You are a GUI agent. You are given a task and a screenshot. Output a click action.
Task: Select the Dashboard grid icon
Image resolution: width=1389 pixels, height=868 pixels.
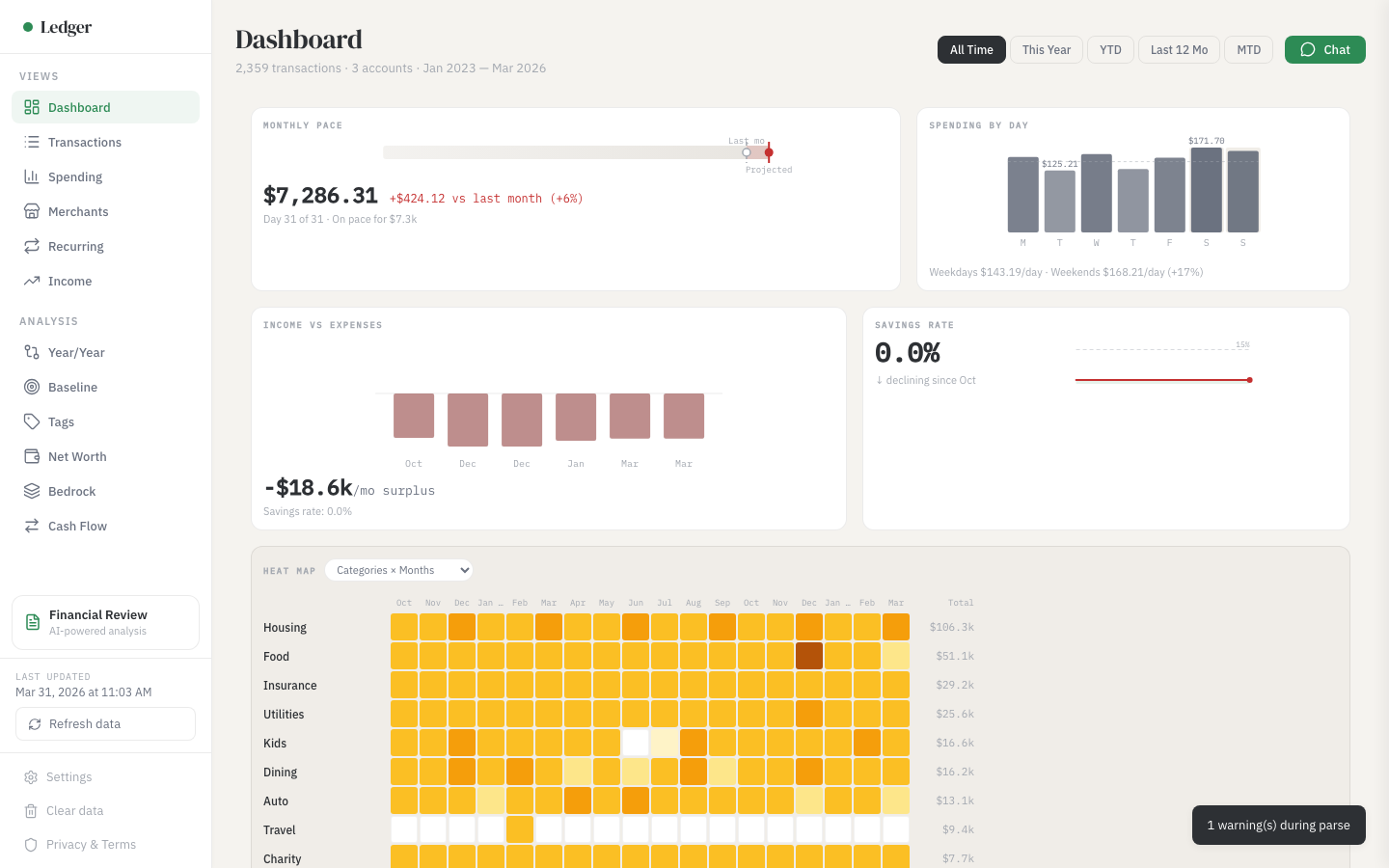(x=31, y=107)
